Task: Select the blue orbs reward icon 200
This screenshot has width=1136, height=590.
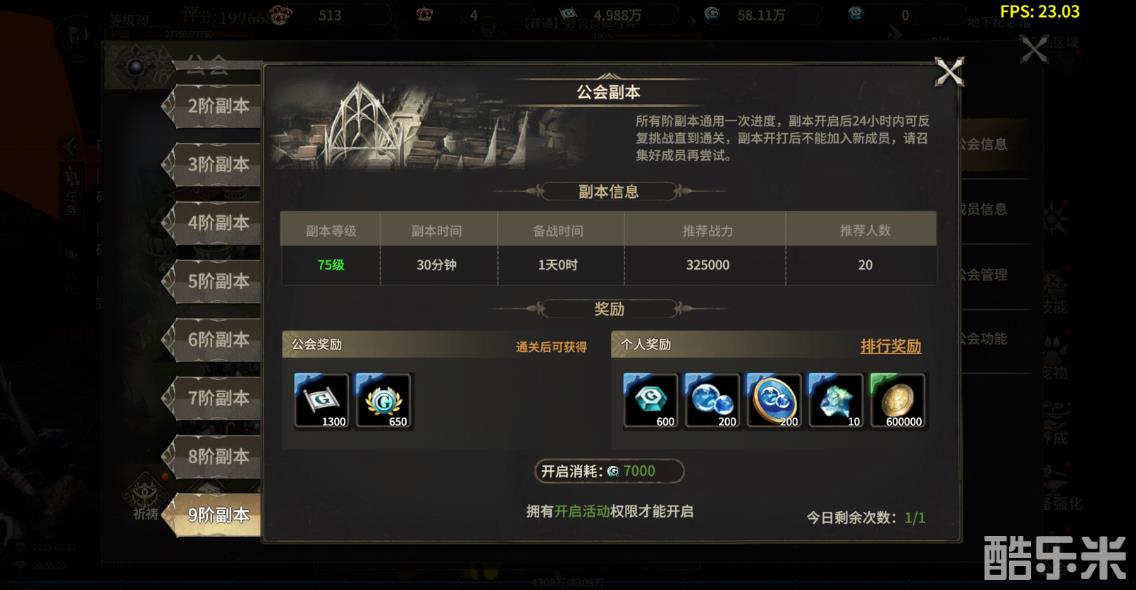Action: coord(712,401)
